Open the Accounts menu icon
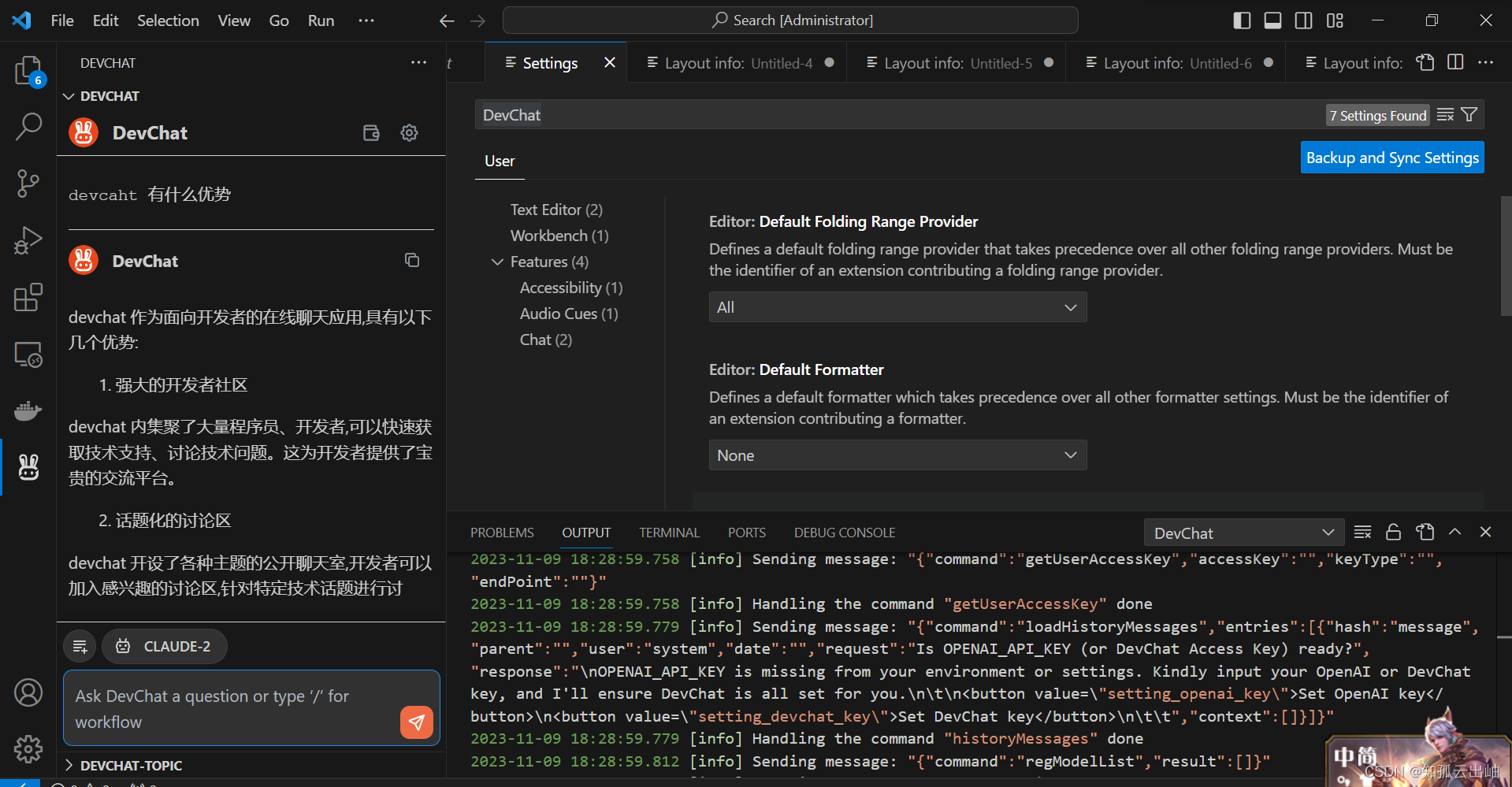The image size is (1512, 787). (28, 692)
